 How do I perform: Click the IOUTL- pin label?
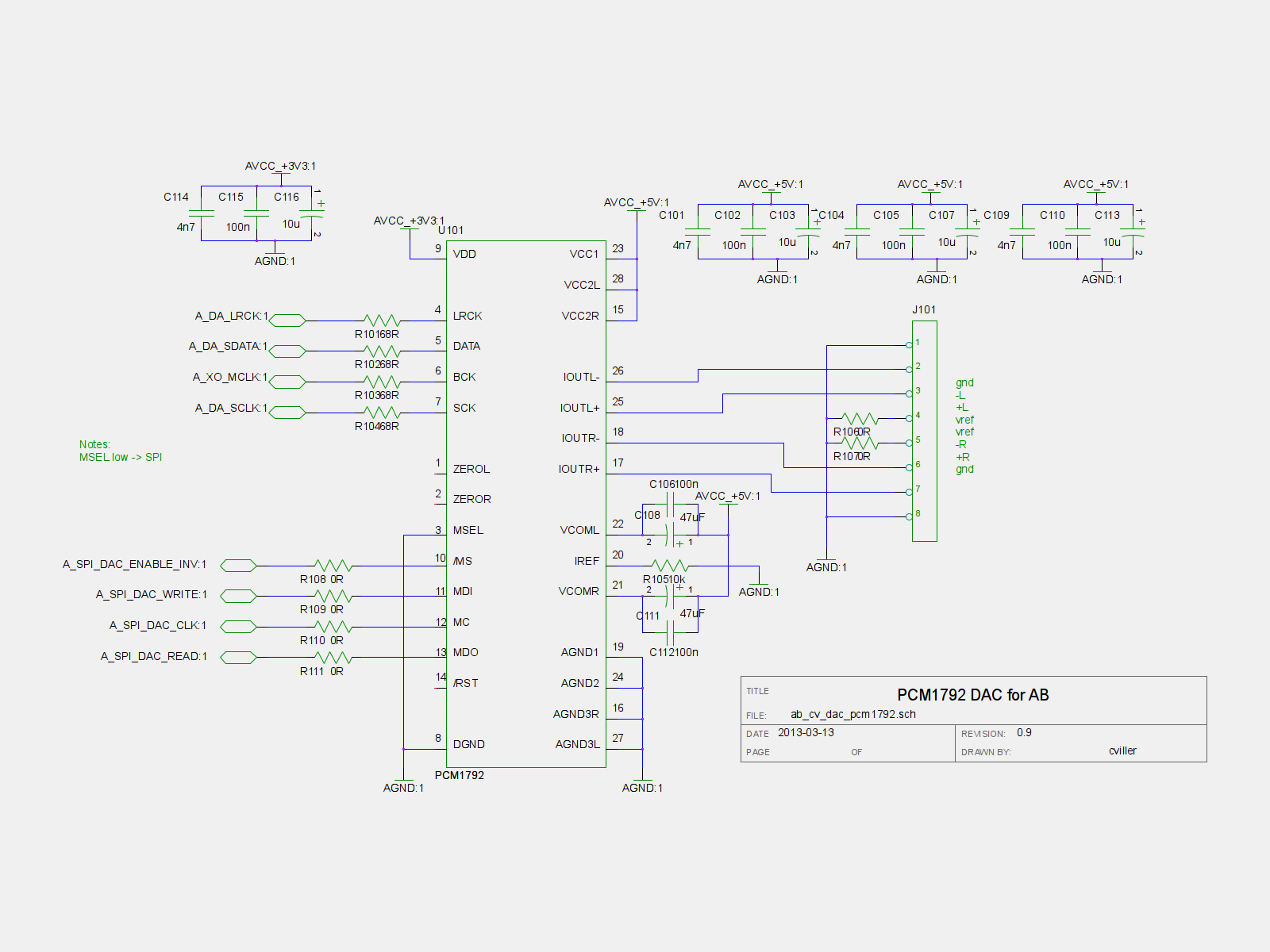(x=581, y=377)
